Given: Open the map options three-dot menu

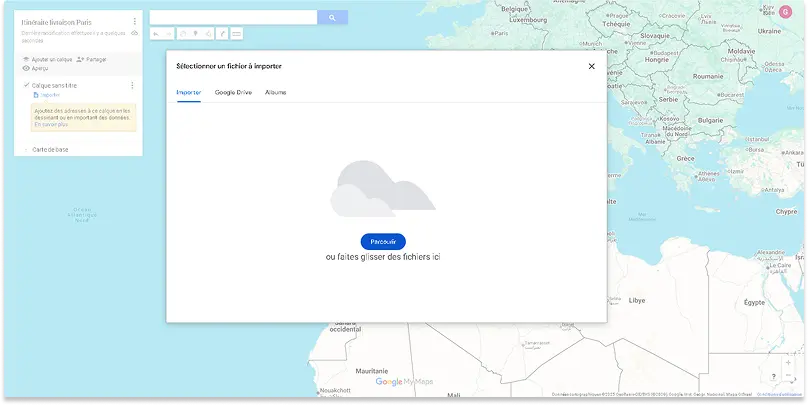Looking at the screenshot, I should [x=134, y=22].
